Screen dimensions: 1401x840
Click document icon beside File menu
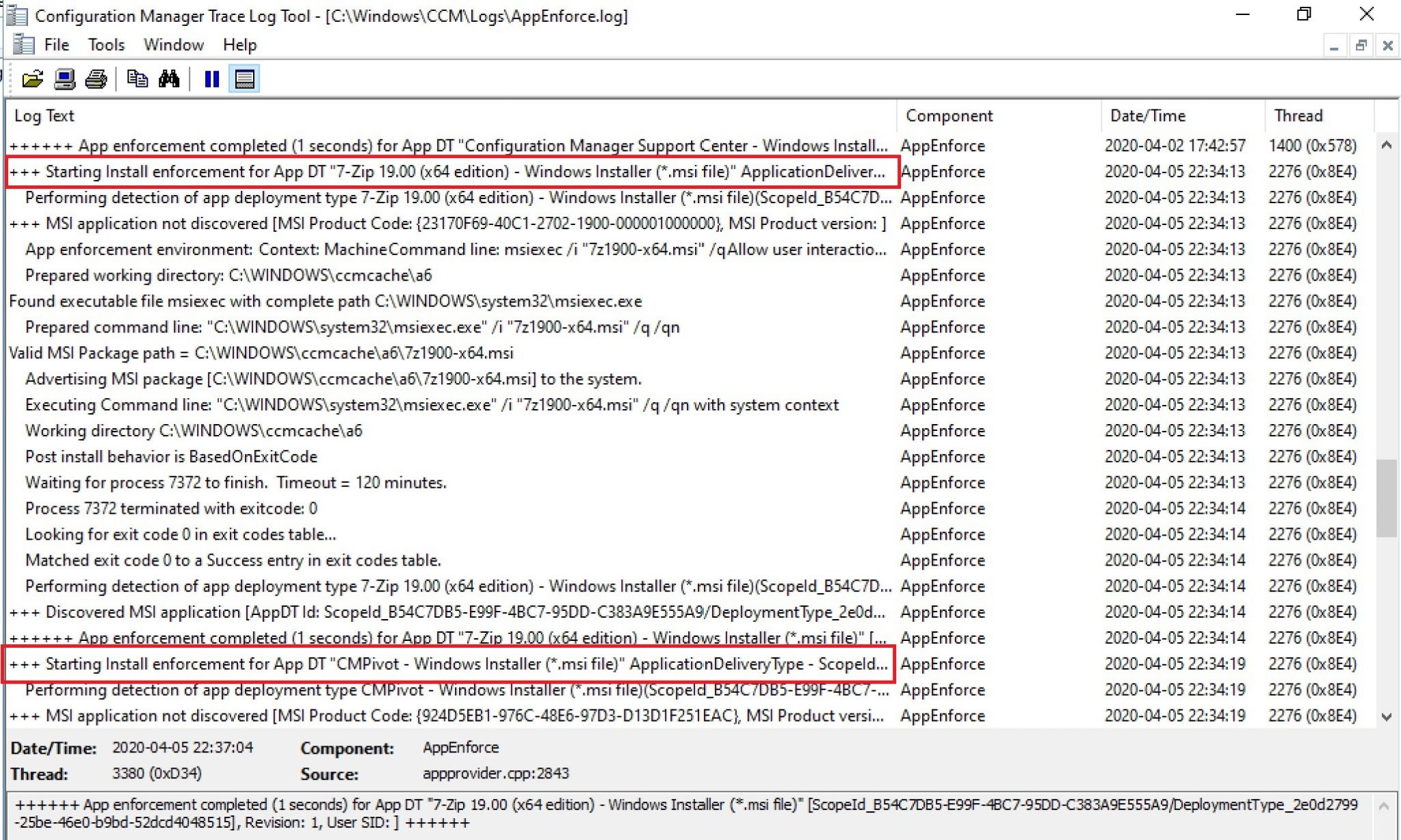click(x=23, y=44)
